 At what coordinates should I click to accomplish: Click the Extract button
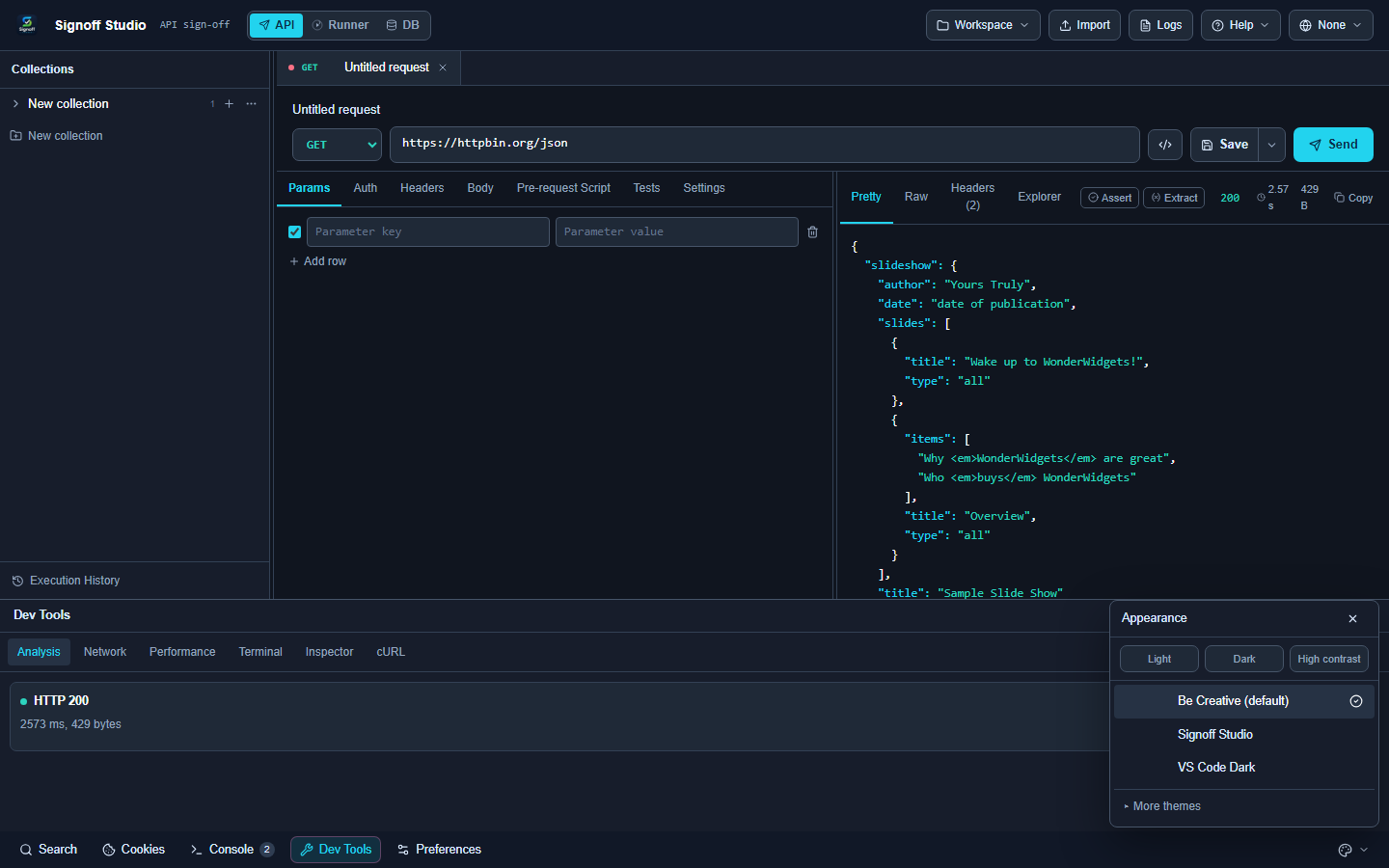pos(1174,198)
